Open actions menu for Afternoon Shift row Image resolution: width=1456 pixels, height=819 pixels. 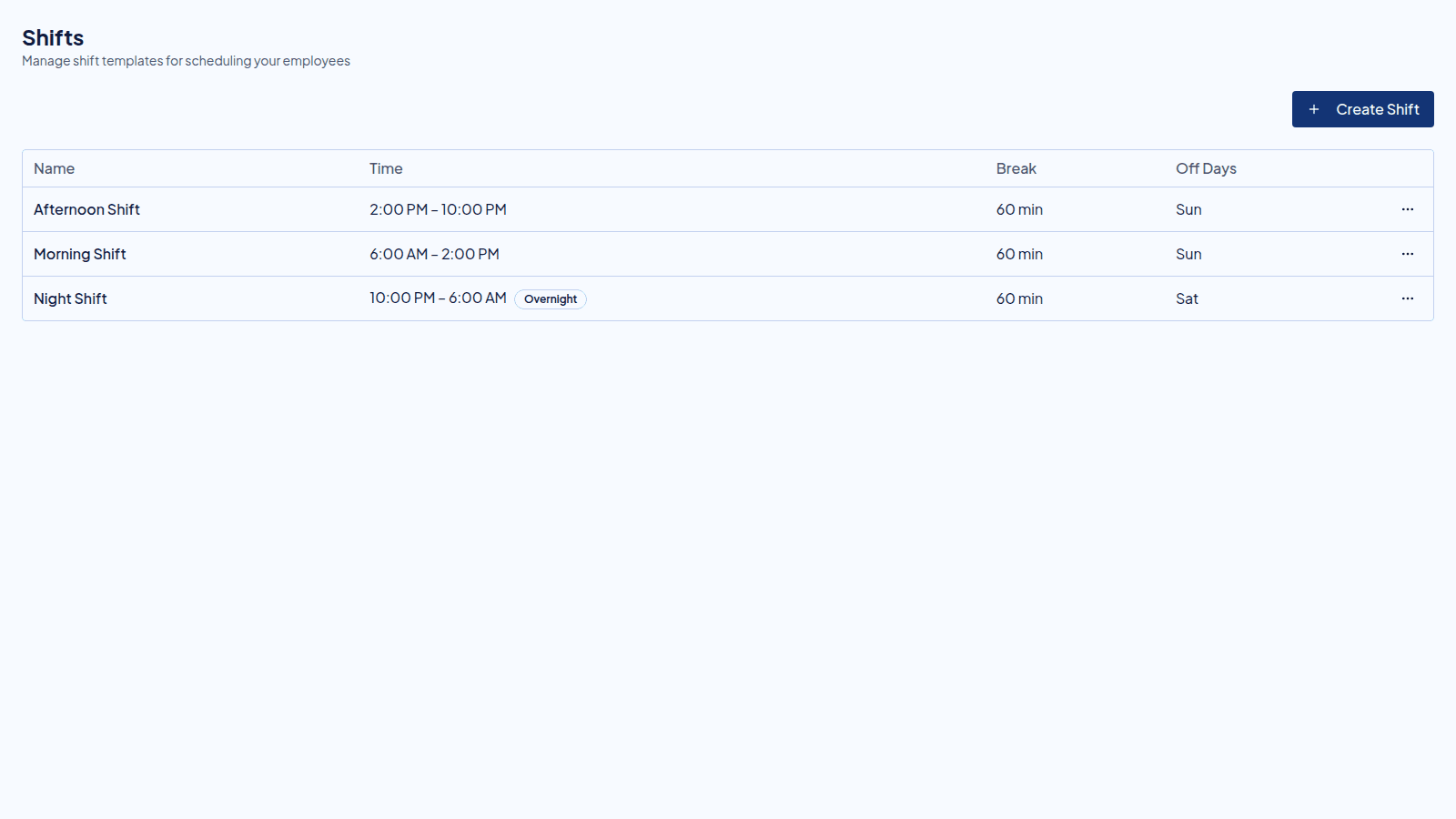click(x=1408, y=209)
